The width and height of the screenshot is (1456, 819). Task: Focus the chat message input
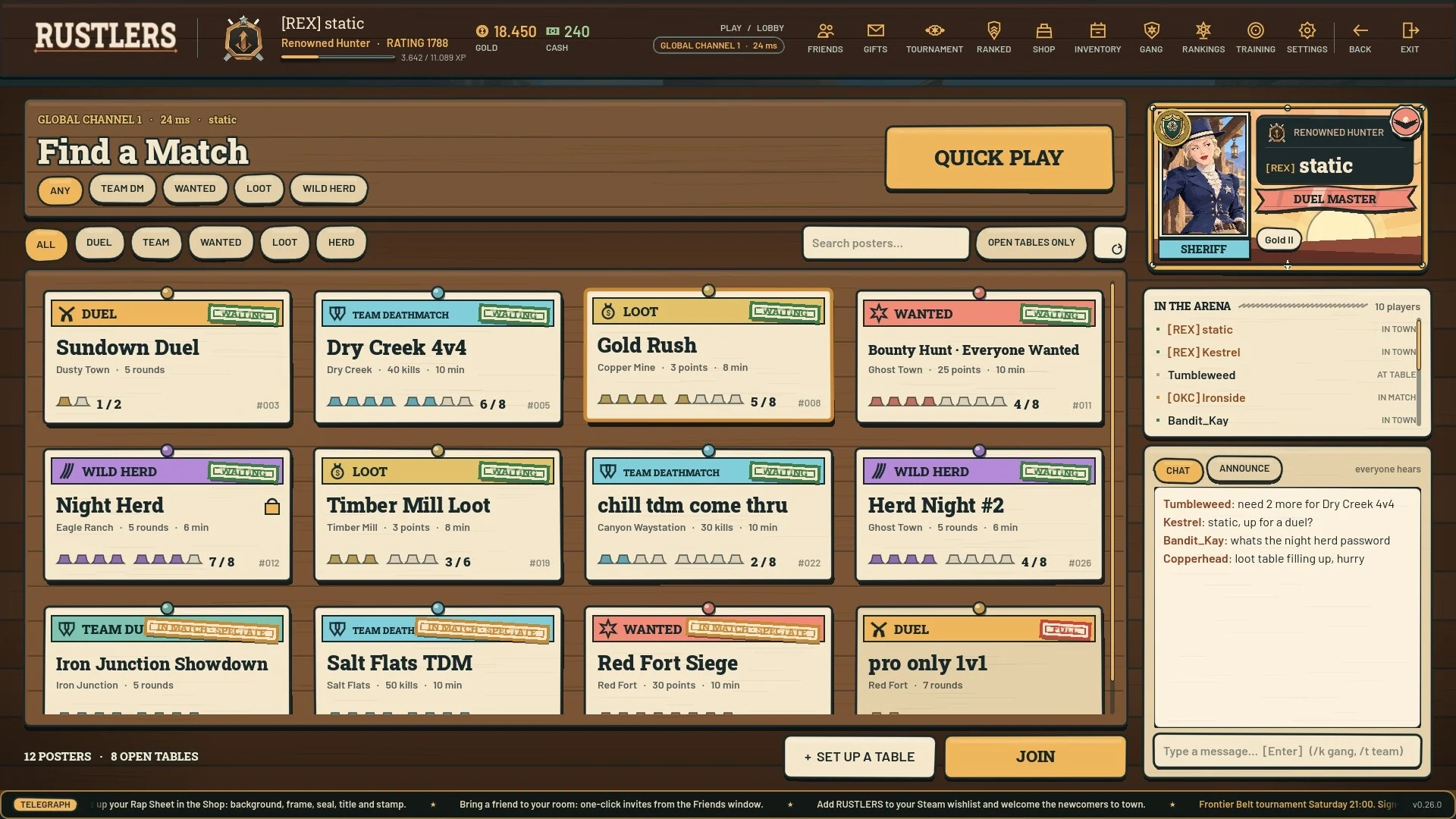coord(1287,752)
